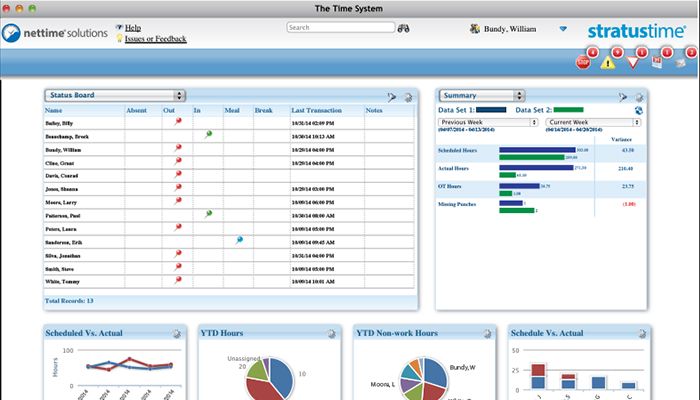Image resolution: width=700 pixels, height=400 pixels.
Task: Select the Peters, Laura row name
Action: pos(61,229)
